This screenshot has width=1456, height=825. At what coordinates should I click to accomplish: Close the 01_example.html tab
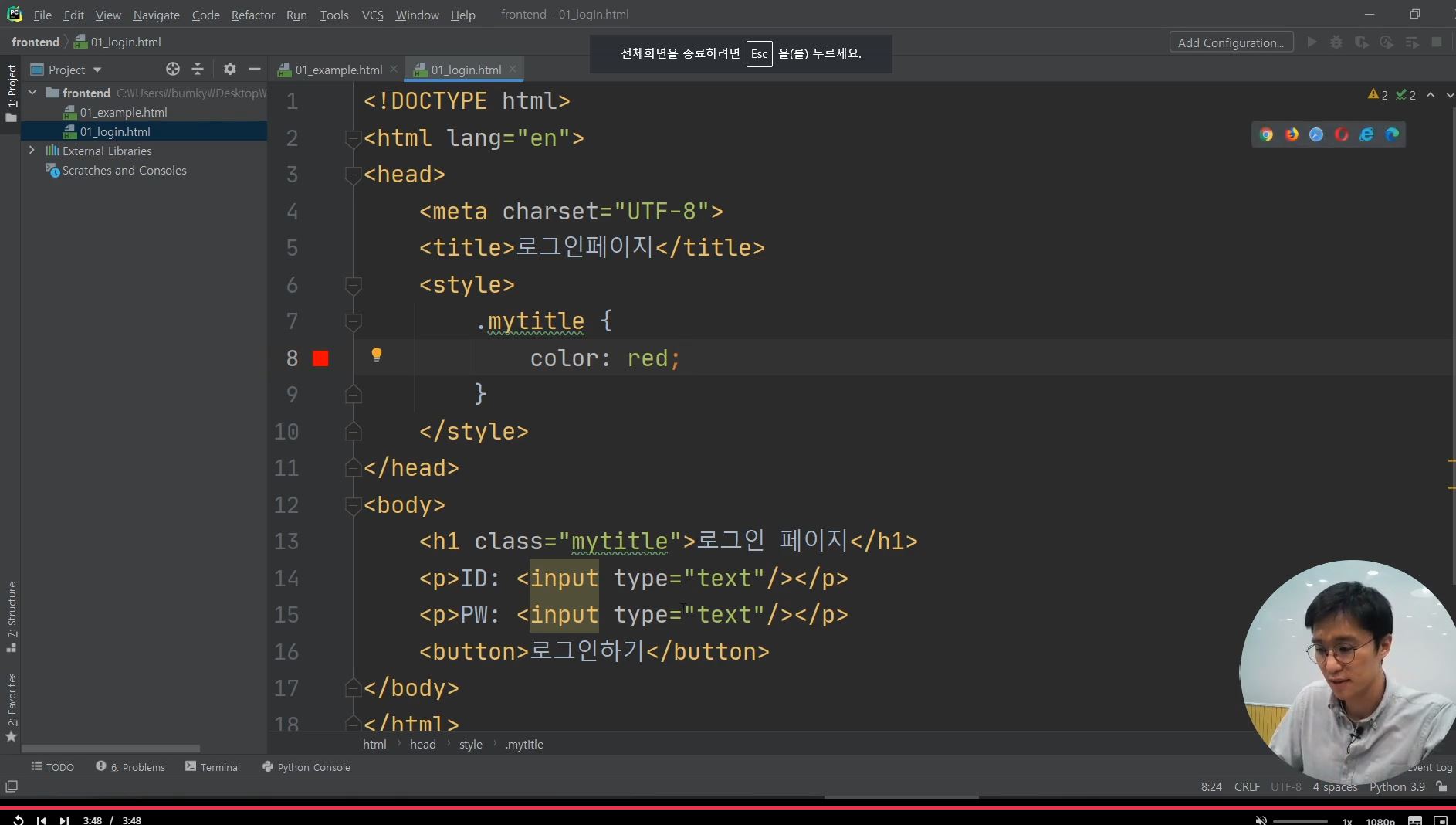(394, 70)
